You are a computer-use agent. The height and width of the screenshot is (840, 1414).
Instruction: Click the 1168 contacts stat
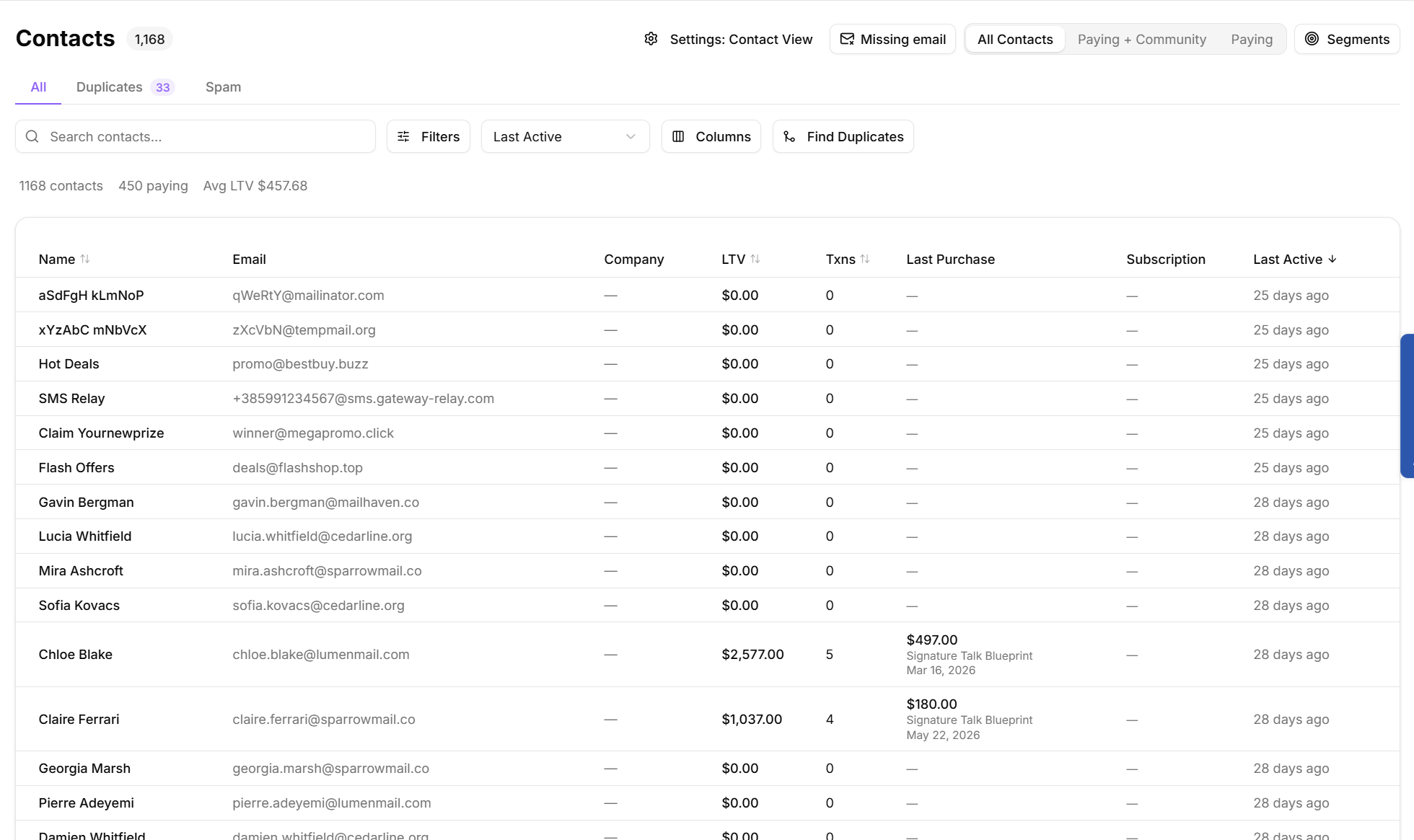(x=61, y=185)
